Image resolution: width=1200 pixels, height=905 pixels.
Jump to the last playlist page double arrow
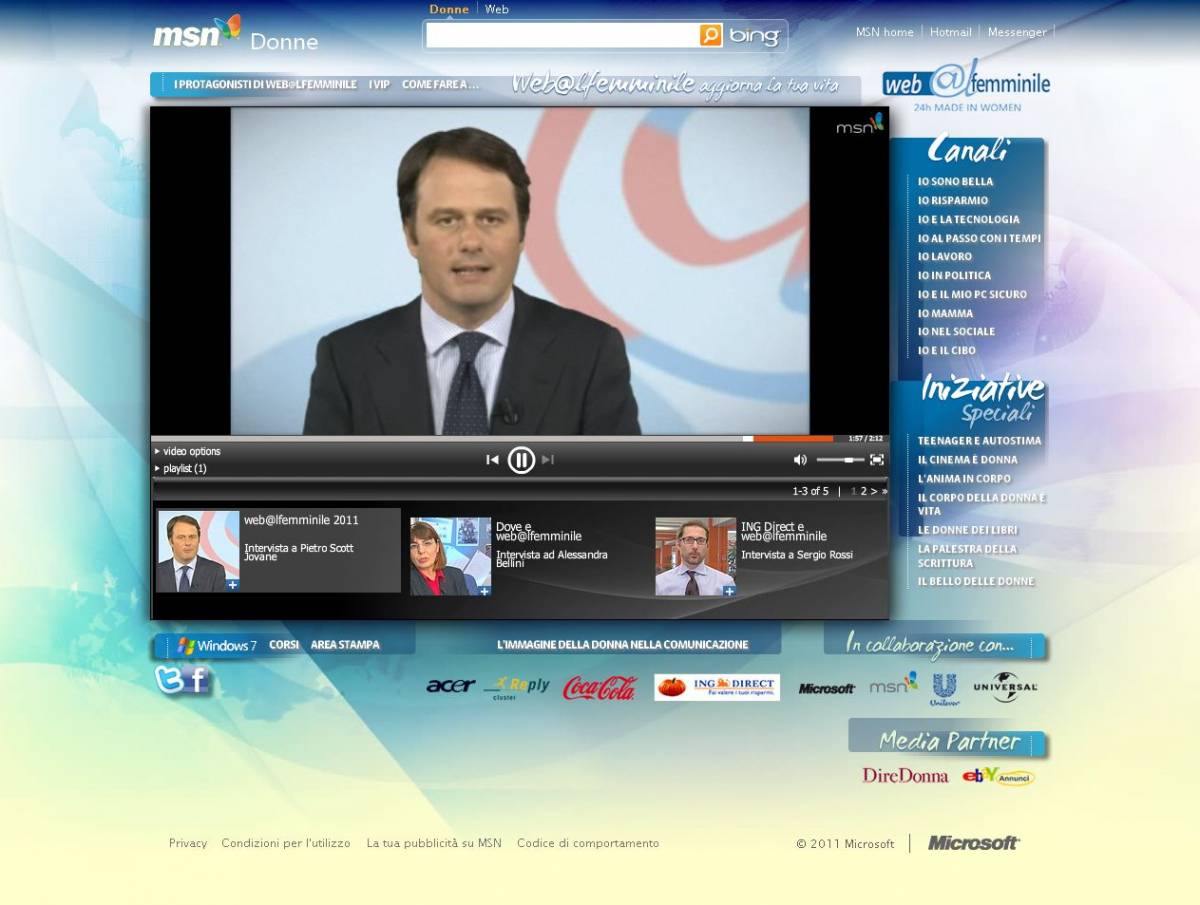884,491
